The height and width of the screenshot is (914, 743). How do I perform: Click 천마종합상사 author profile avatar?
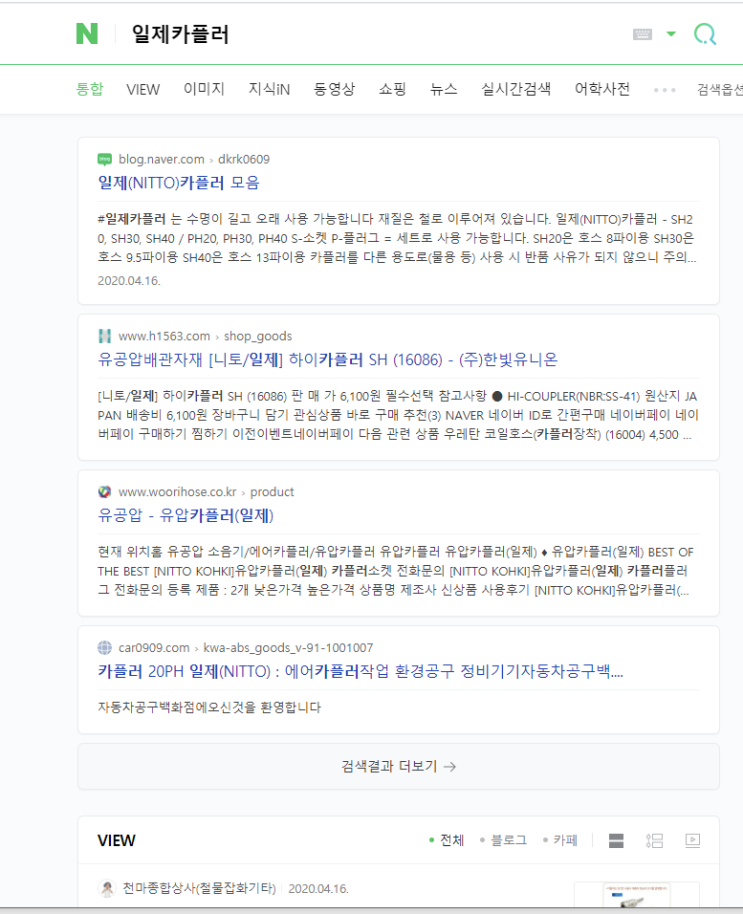click(107, 888)
